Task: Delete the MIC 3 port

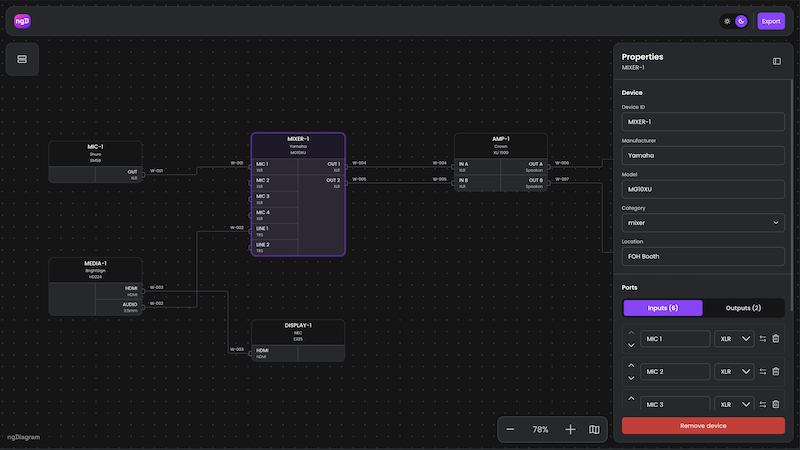Action: [x=776, y=404]
